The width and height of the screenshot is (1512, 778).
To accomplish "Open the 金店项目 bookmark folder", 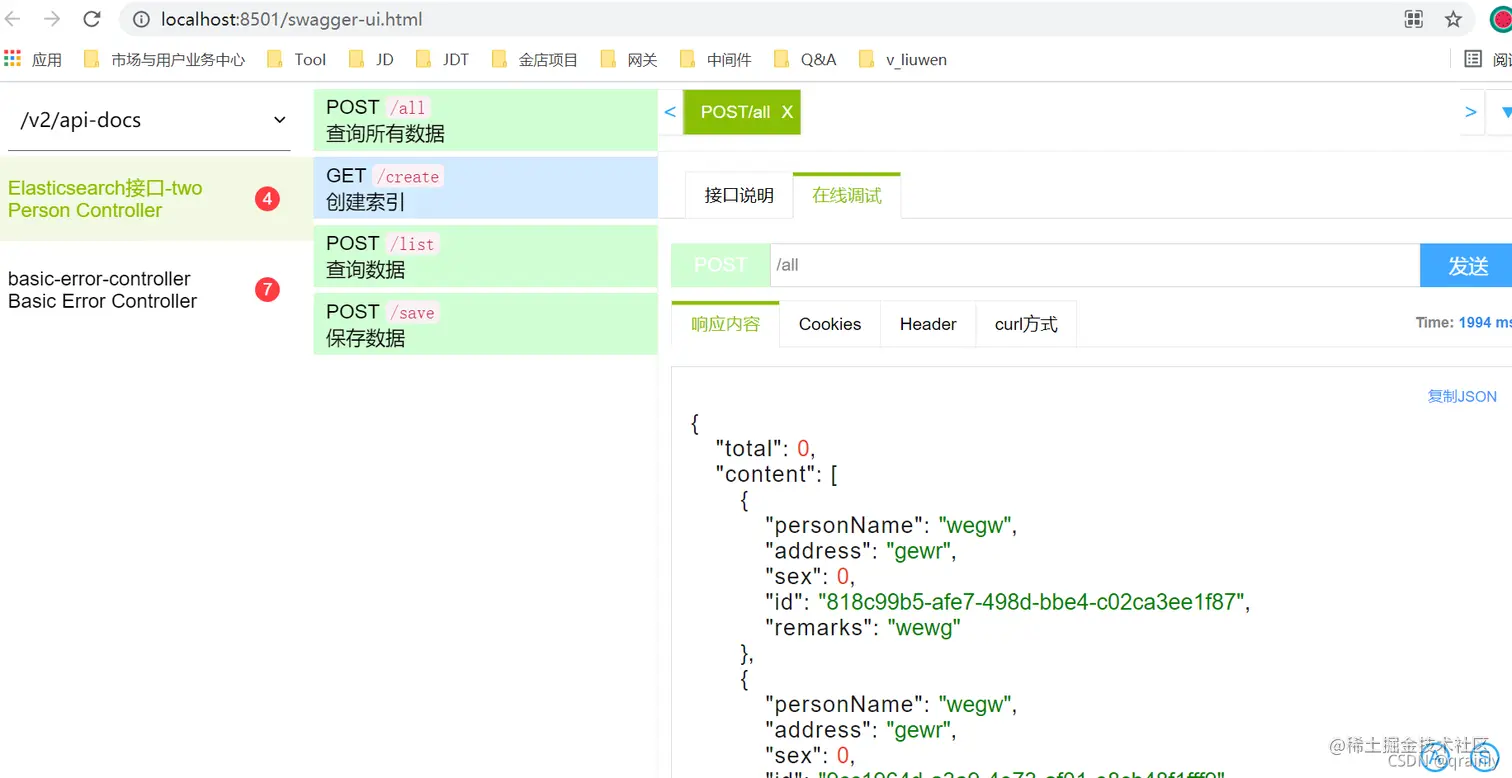I will point(535,60).
